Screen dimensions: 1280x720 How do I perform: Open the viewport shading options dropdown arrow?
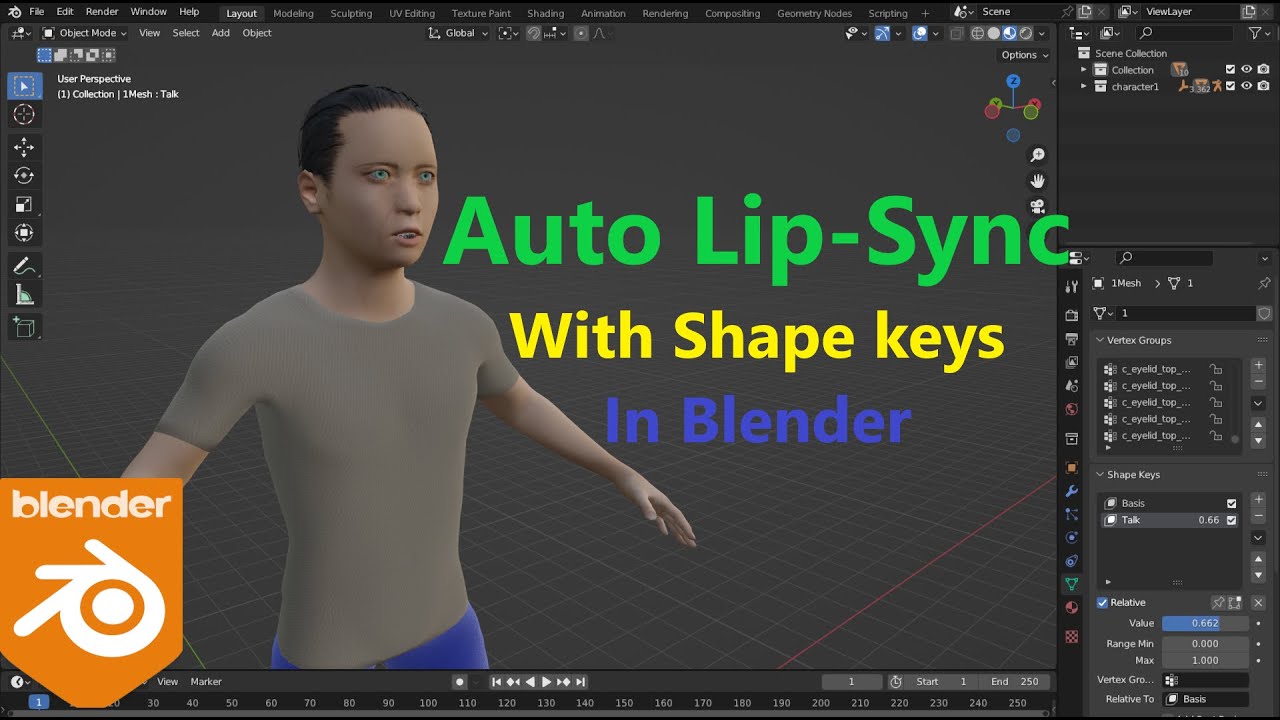[1042, 33]
